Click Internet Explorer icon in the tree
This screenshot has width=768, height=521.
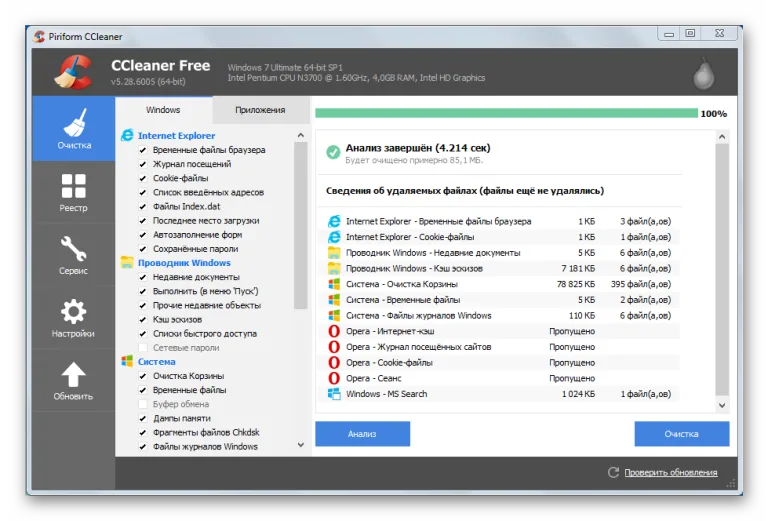tap(127, 135)
